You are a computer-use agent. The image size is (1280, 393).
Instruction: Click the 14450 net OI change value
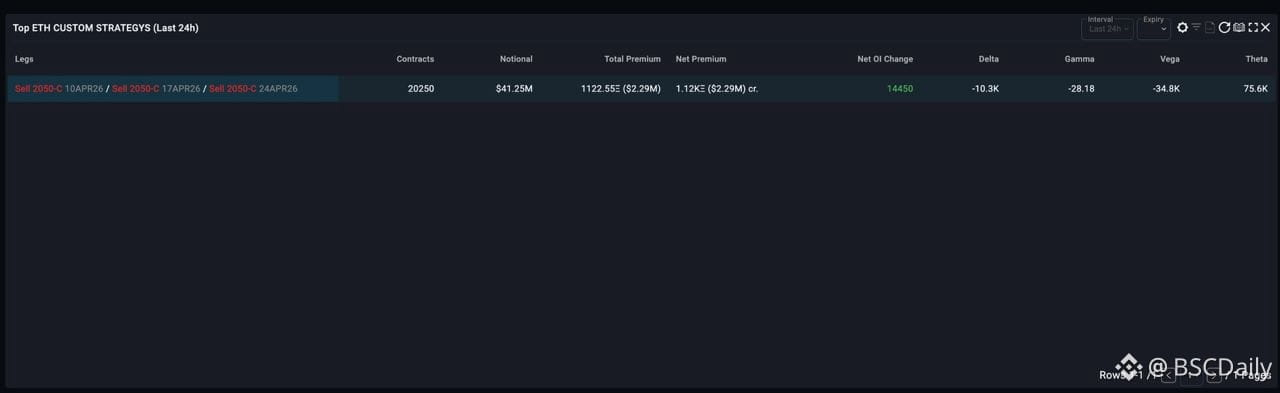[x=900, y=89]
